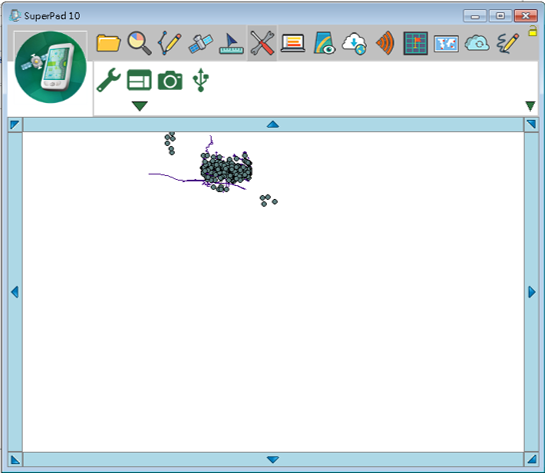This screenshot has width=545, height=473.
Task: Select the crossed wrench tools tab
Action: pyautogui.click(x=262, y=43)
